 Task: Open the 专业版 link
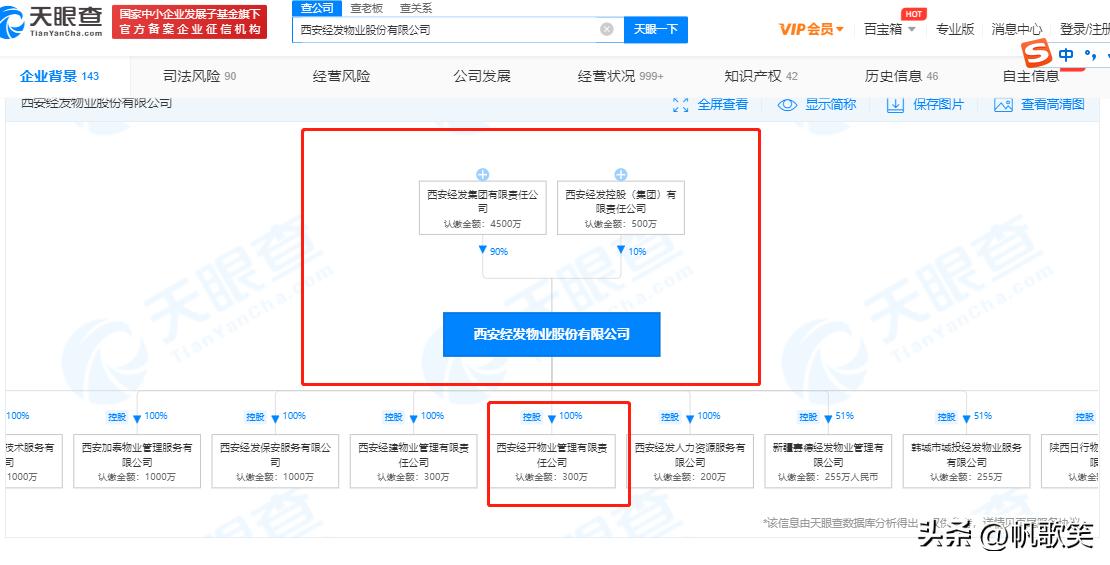point(955,29)
